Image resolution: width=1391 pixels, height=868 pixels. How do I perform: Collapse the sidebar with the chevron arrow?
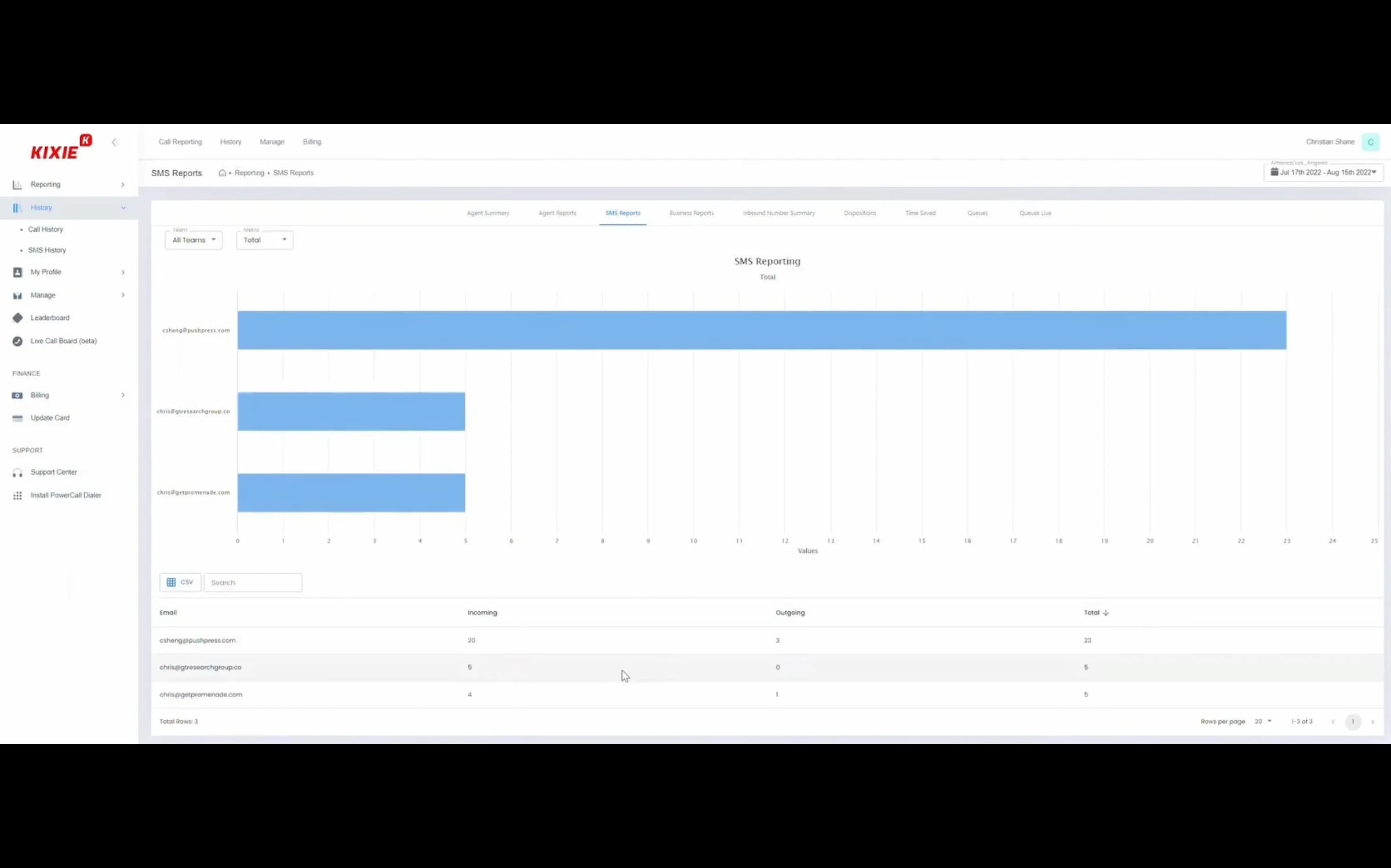[x=115, y=142]
